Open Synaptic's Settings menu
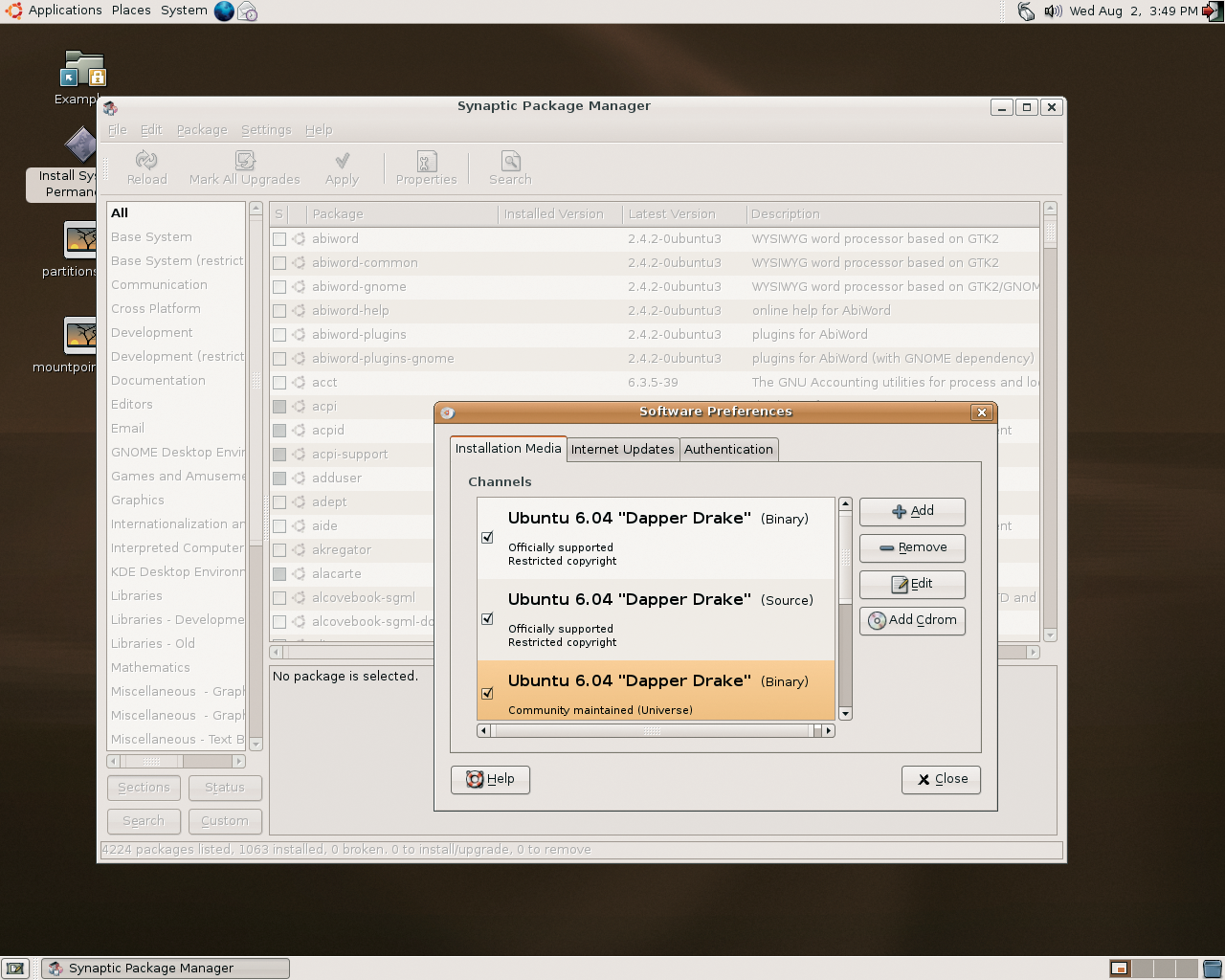This screenshot has width=1225, height=980. tap(266, 130)
